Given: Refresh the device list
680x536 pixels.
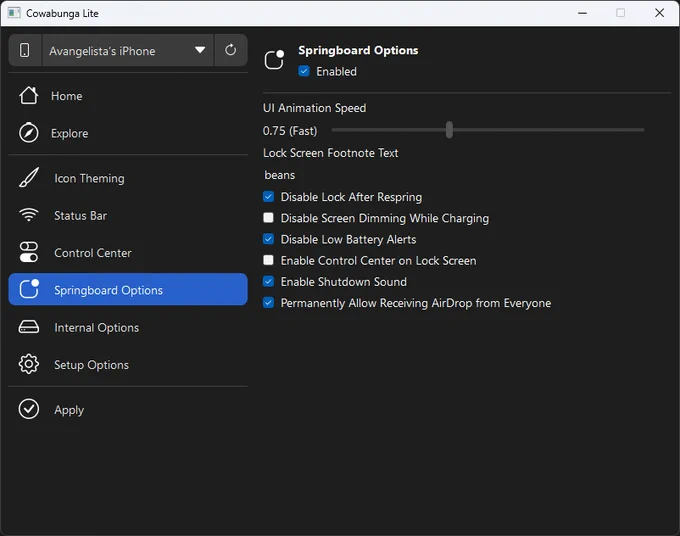Looking at the screenshot, I should [x=231, y=50].
